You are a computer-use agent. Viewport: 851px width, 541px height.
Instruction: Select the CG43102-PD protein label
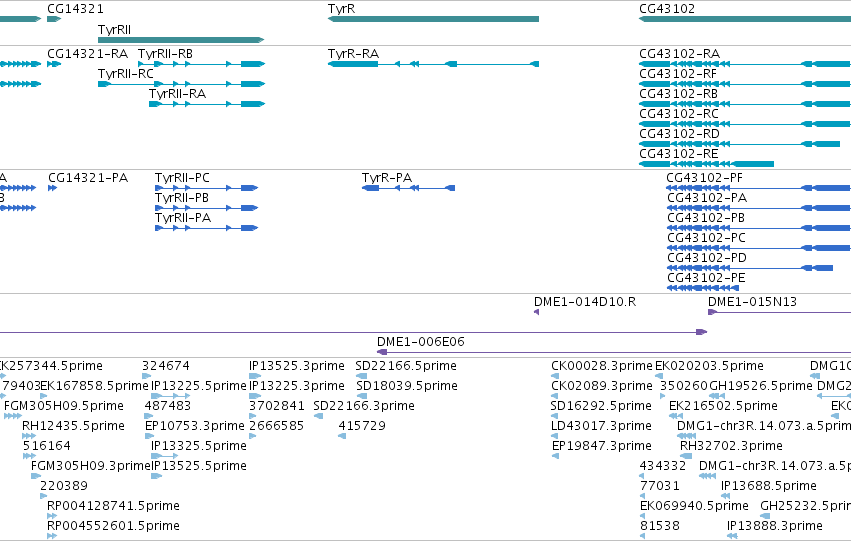pos(707,258)
